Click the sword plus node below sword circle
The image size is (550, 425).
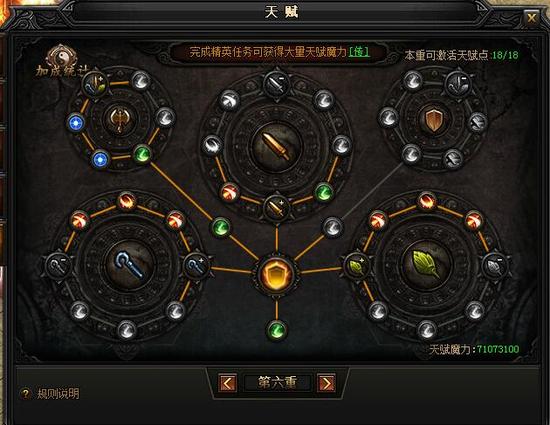click(x=277, y=208)
